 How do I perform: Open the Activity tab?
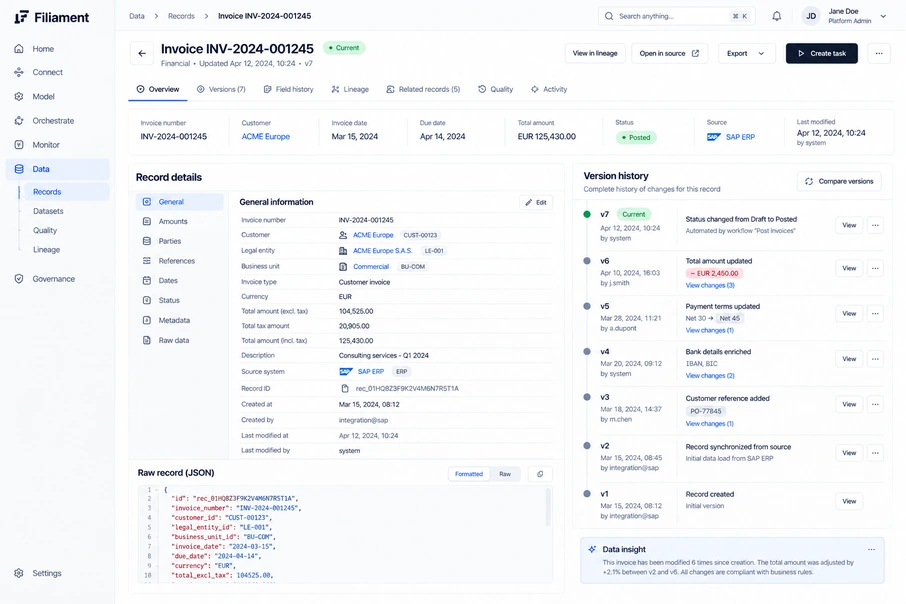coord(549,89)
